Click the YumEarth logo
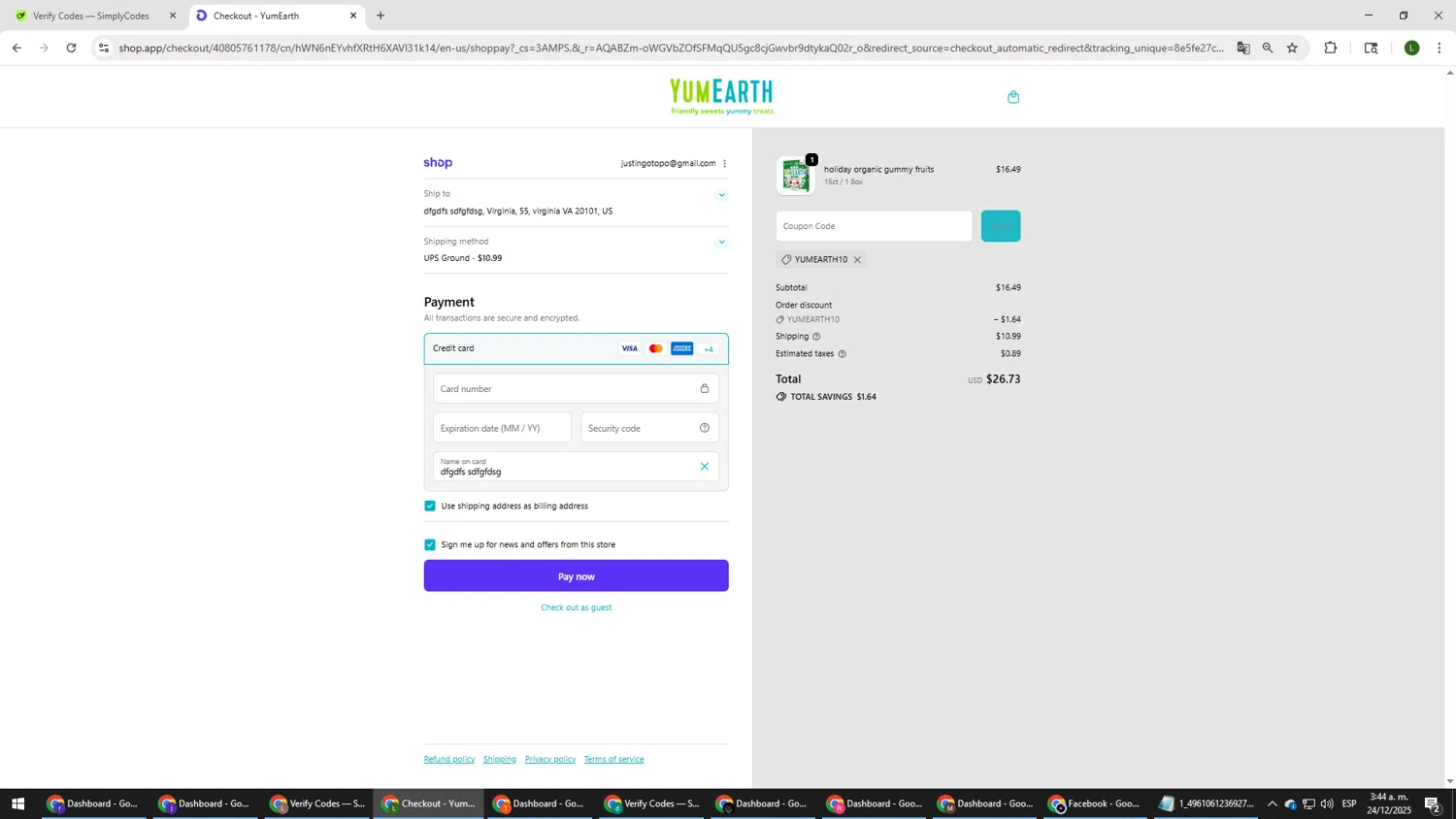Image resolution: width=1456 pixels, height=819 pixels. (x=721, y=96)
